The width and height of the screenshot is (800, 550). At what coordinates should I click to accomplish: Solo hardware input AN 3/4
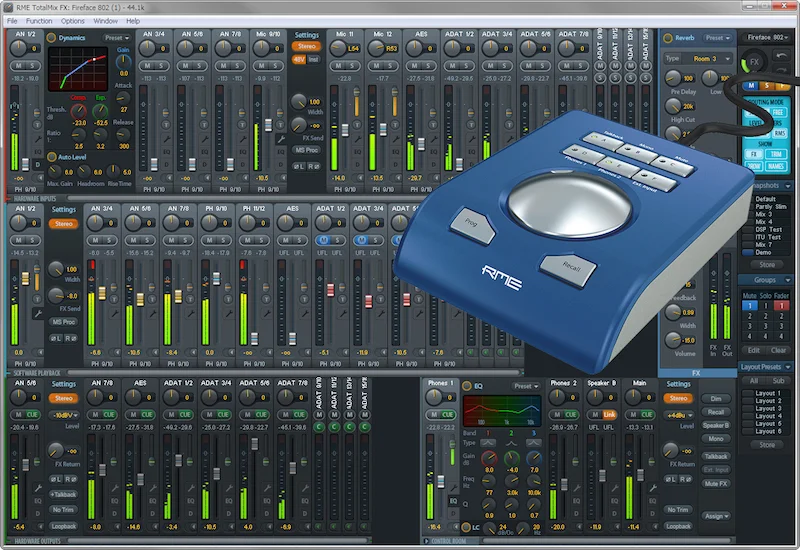pyautogui.click(x=160, y=66)
